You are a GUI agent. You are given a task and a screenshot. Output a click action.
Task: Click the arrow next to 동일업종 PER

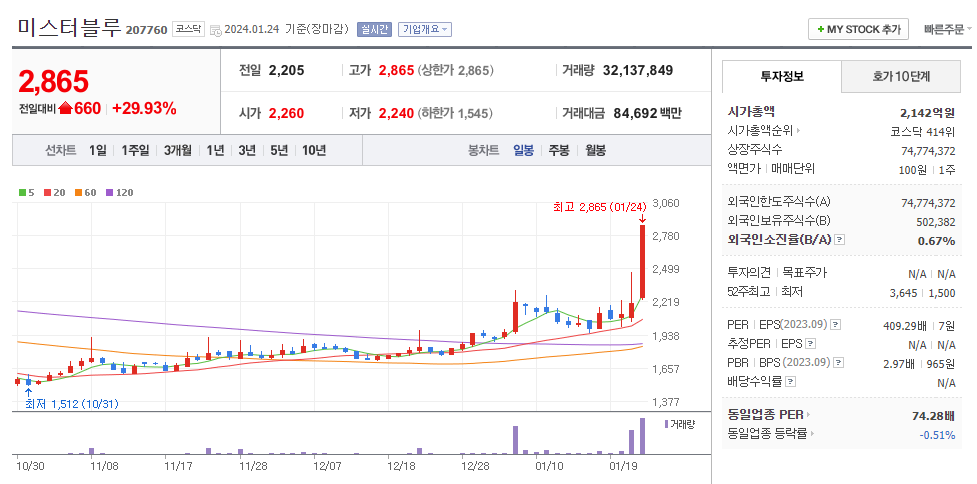pos(809,415)
